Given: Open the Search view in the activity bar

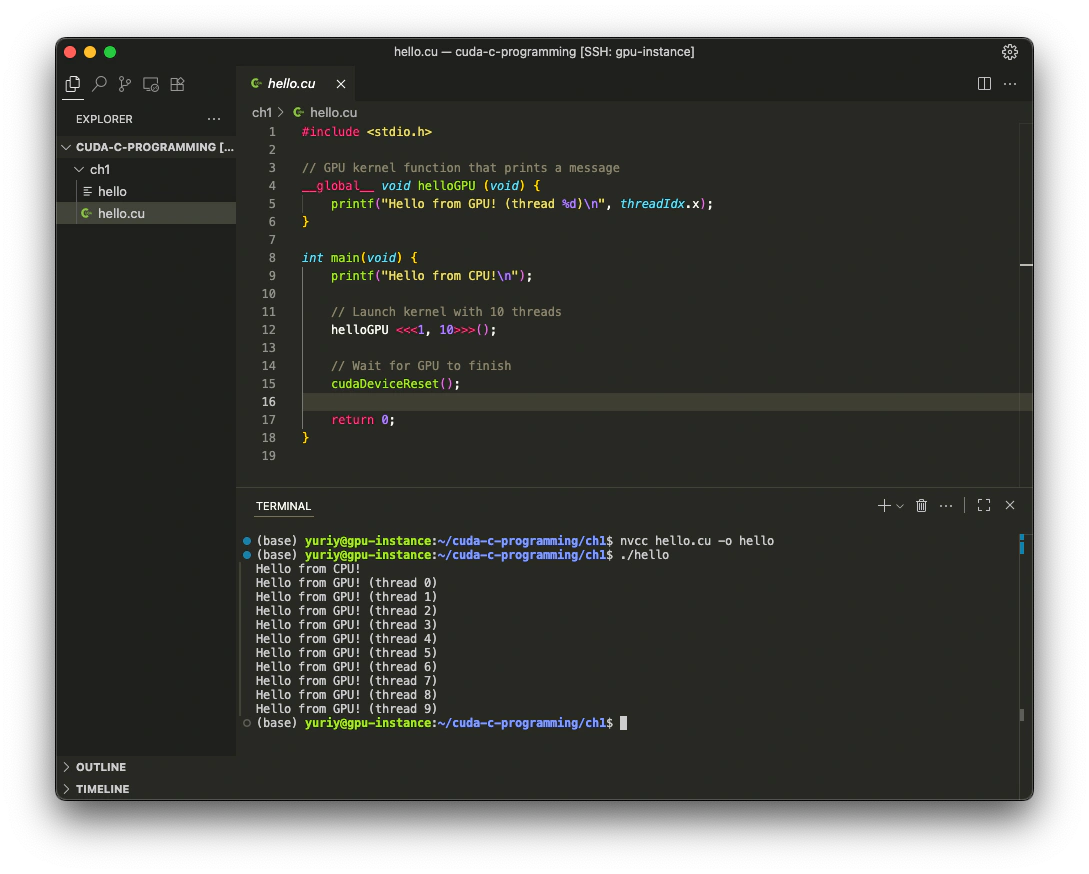Looking at the screenshot, I should click(x=98, y=84).
